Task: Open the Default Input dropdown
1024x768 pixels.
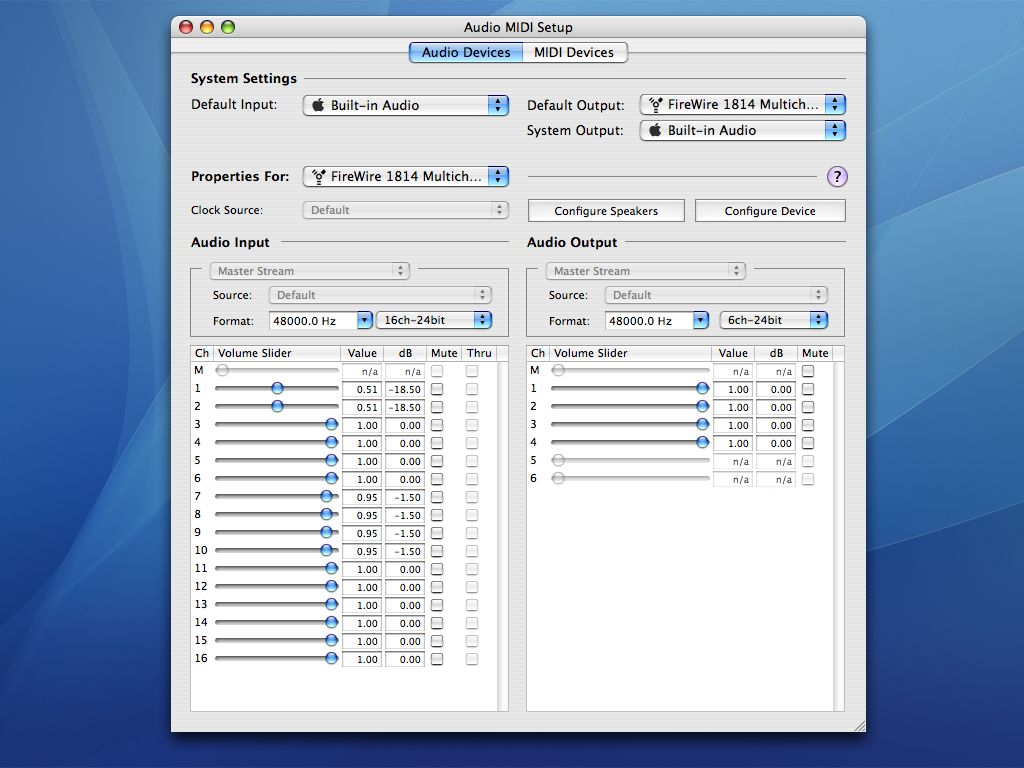Action: 406,105
